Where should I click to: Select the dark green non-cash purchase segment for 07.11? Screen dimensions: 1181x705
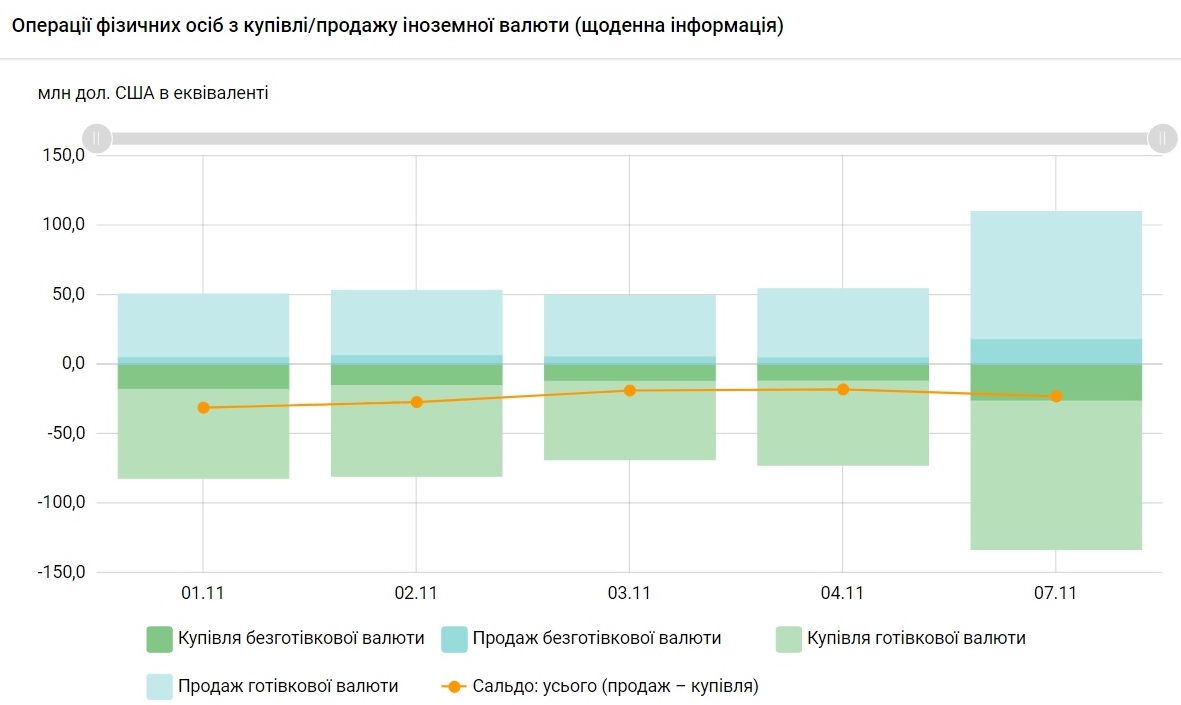[1100, 382]
